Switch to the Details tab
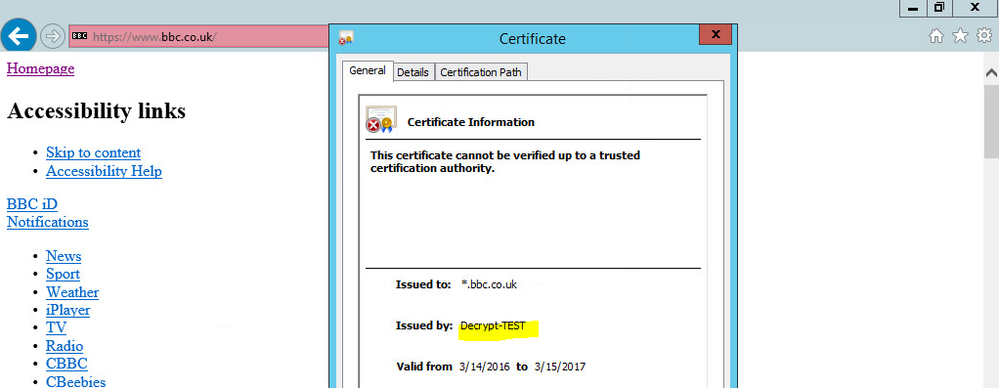 tap(413, 72)
